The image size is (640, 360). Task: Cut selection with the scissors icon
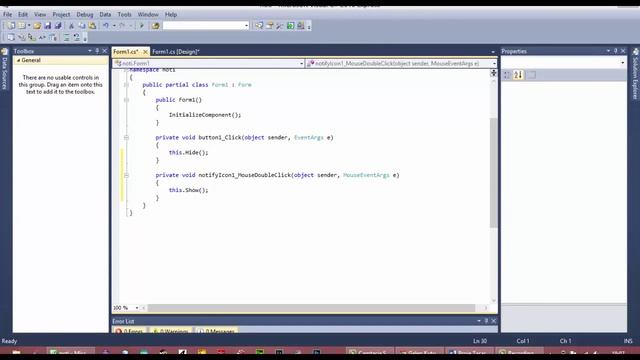point(71,26)
